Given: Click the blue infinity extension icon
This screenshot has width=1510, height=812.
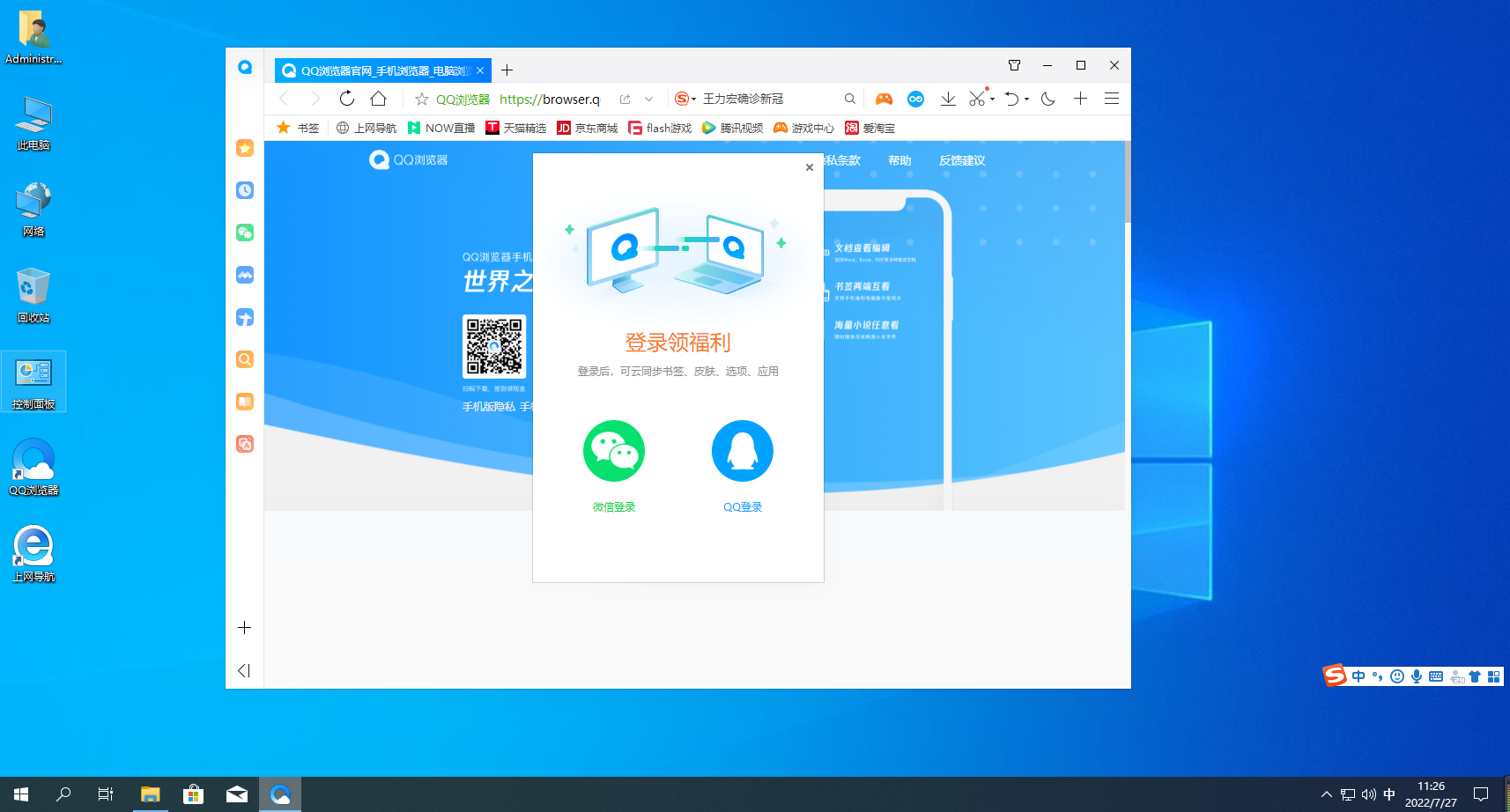Looking at the screenshot, I should (x=916, y=99).
